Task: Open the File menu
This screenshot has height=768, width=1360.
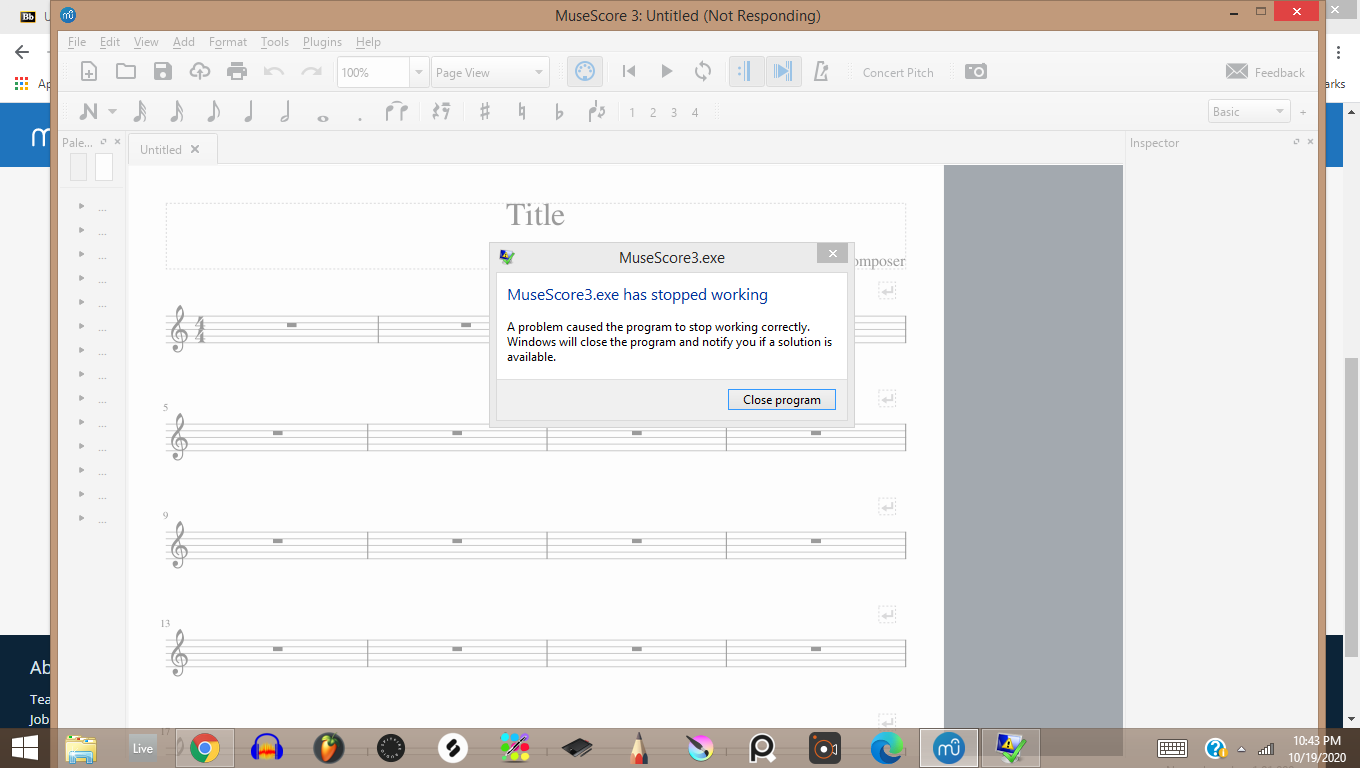Action: (x=77, y=42)
